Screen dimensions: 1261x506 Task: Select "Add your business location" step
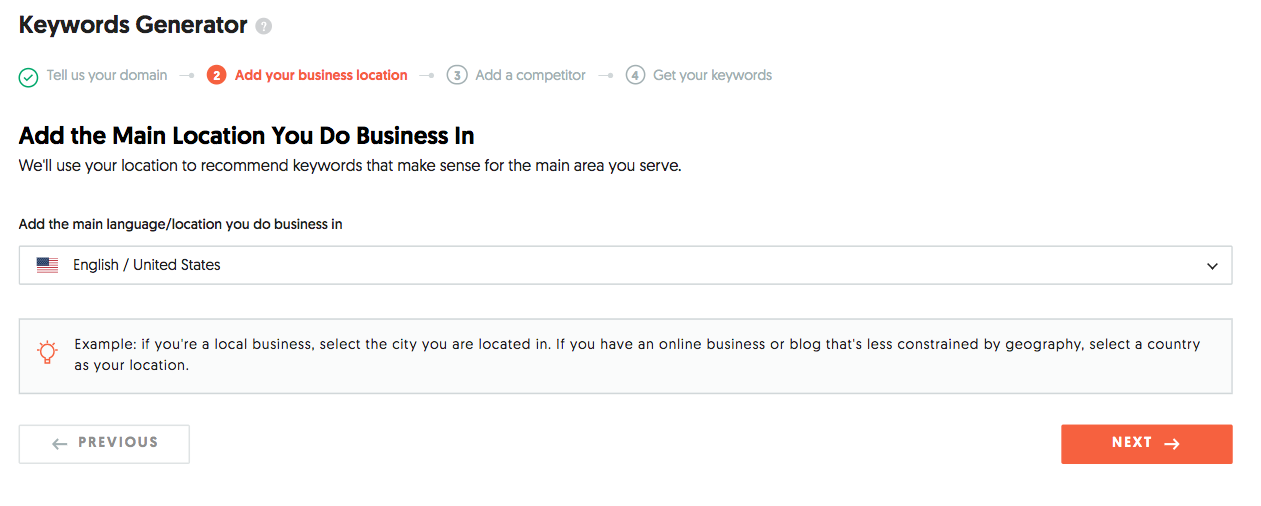click(321, 75)
